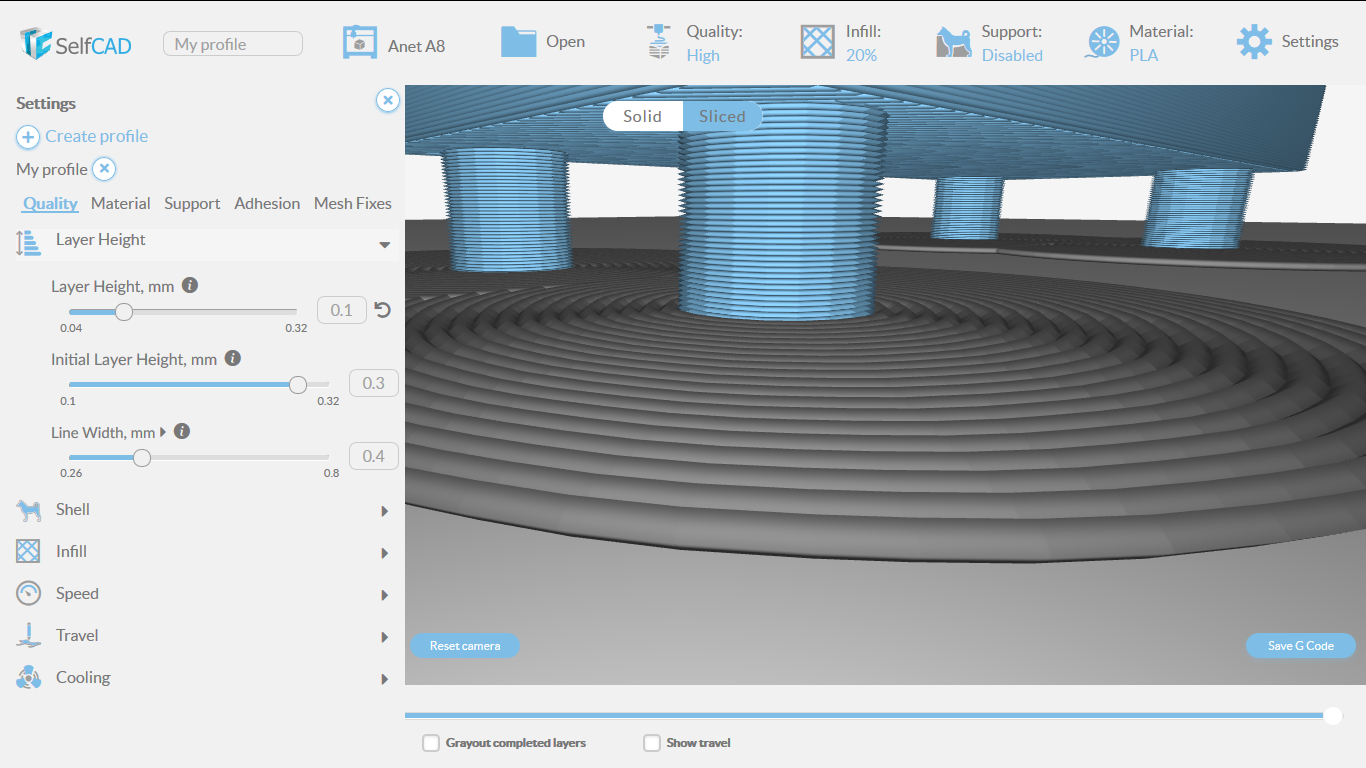Expand the Speed section arrow
The height and width of the screenshot is (768, 1366).
point(384,595)
